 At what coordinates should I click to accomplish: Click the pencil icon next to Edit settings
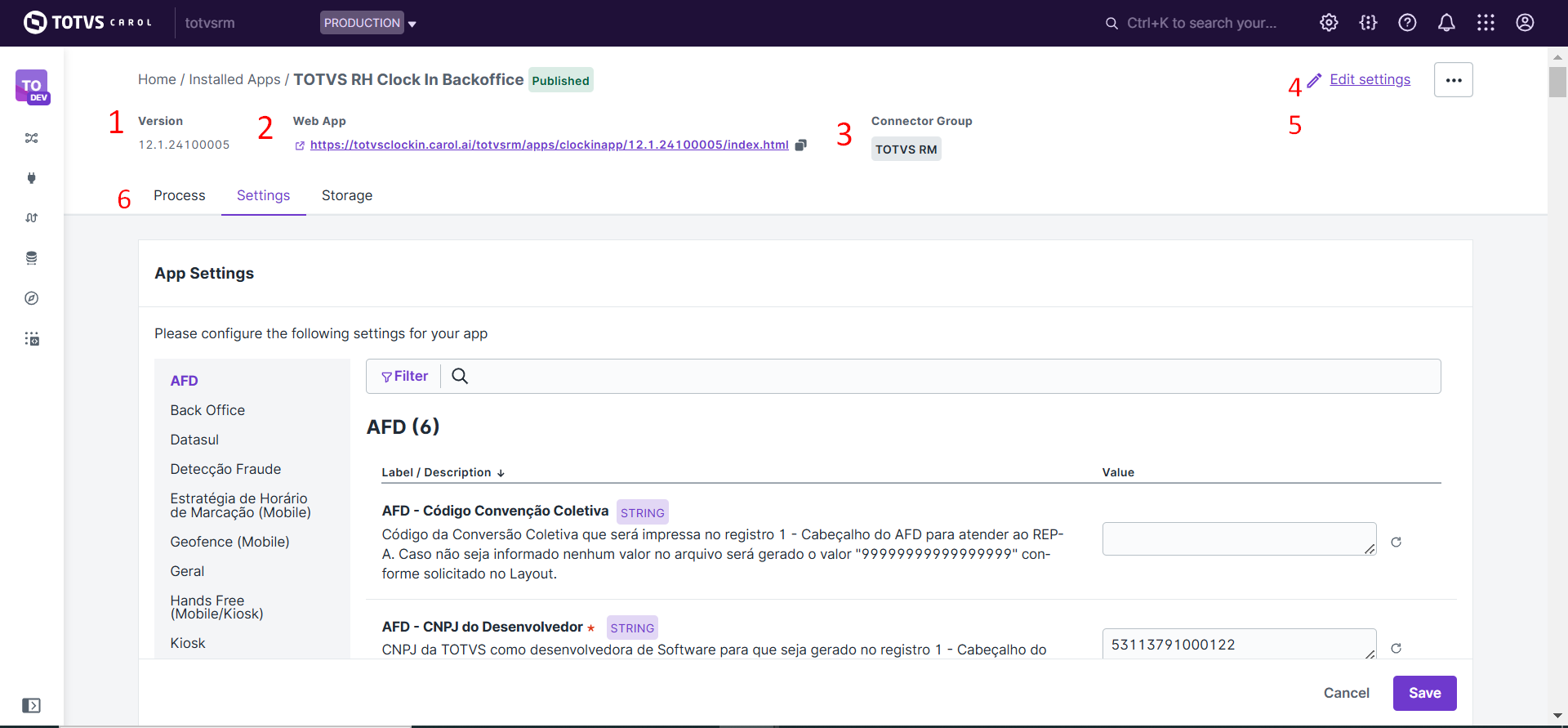(1314, 80)
